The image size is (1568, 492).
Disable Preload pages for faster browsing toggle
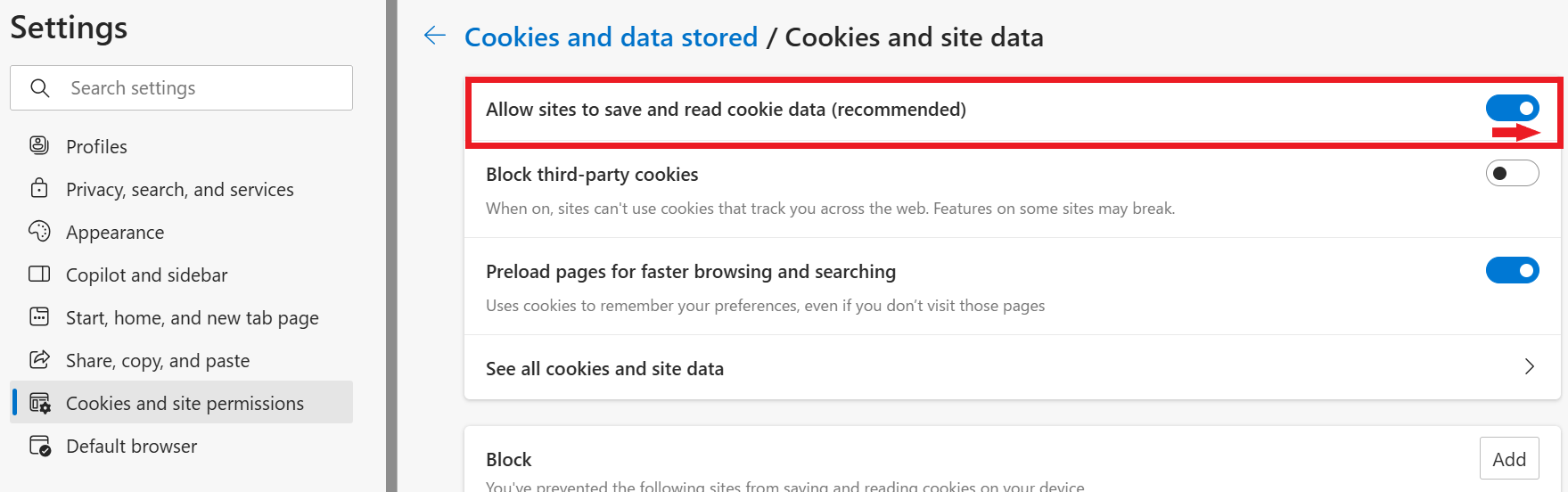1512,270
